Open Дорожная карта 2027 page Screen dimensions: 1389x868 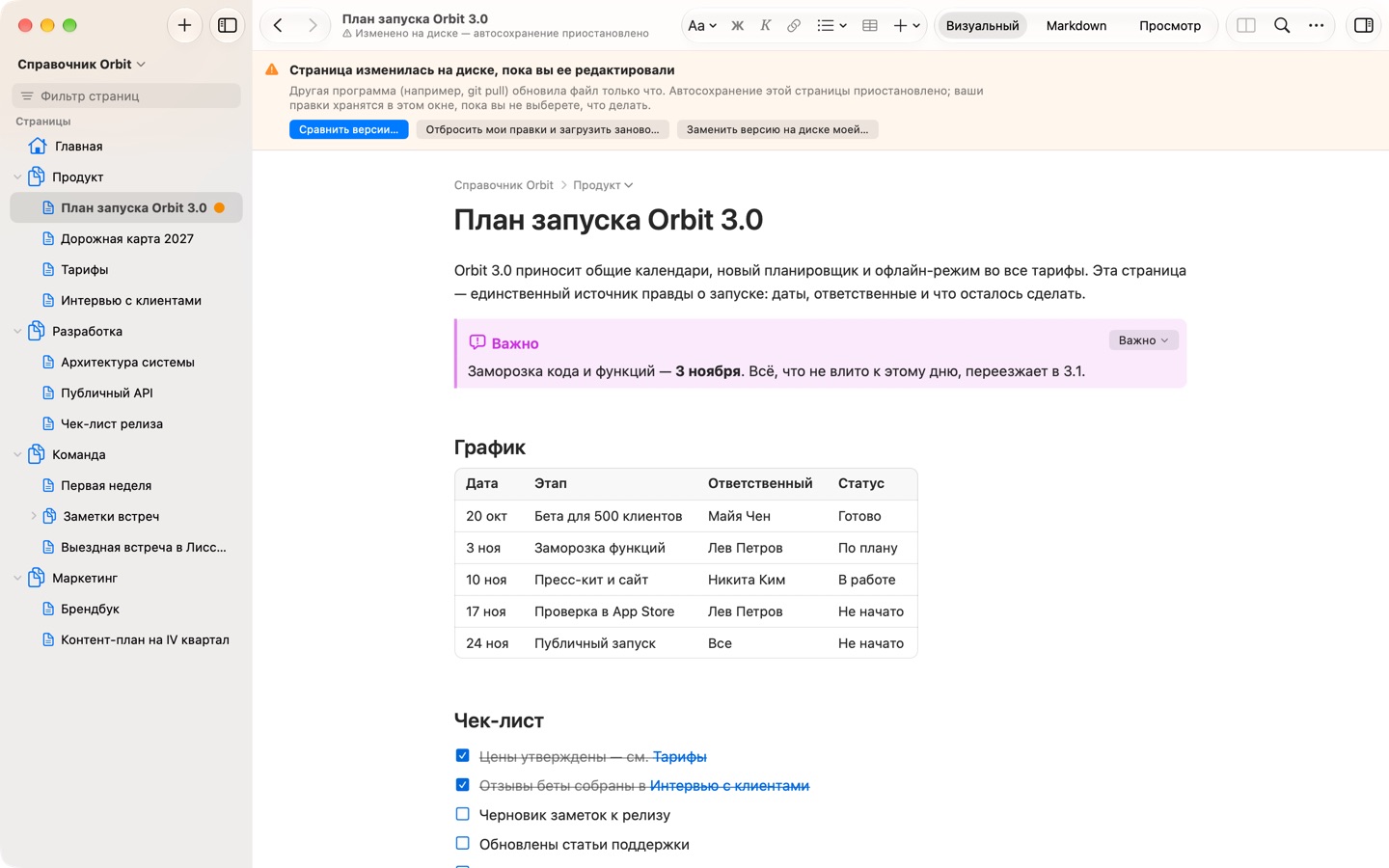tap(125, 238)
